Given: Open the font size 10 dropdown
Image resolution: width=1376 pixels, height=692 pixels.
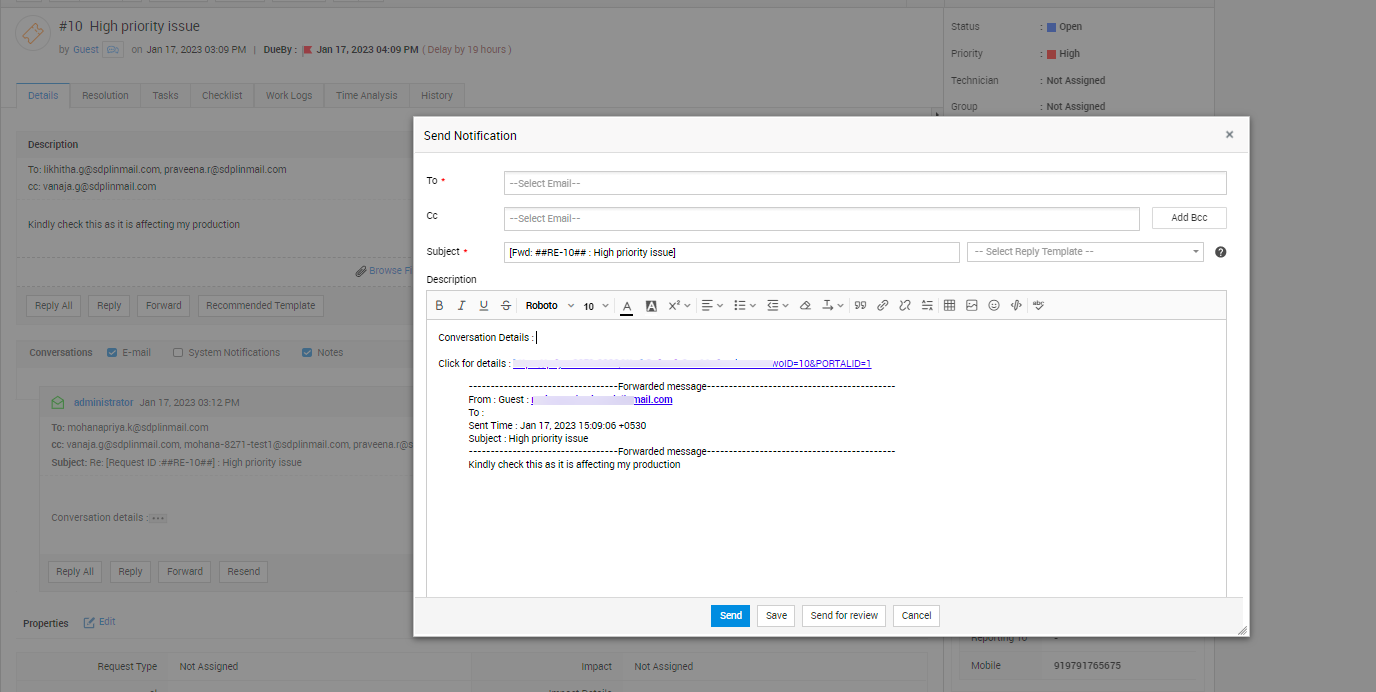Looking at the screenshot, I should click(x=596, y=306).
